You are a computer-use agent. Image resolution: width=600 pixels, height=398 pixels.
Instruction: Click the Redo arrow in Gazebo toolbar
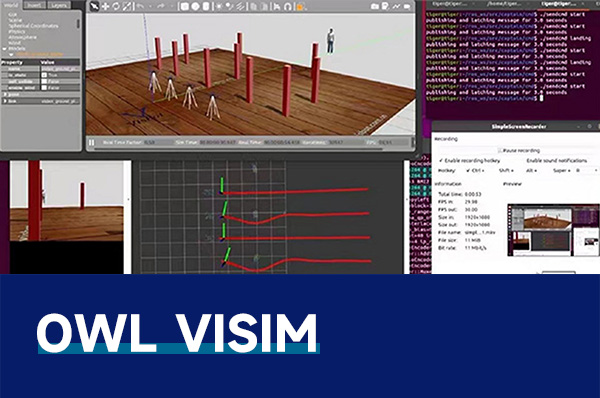tap(161, 6)
